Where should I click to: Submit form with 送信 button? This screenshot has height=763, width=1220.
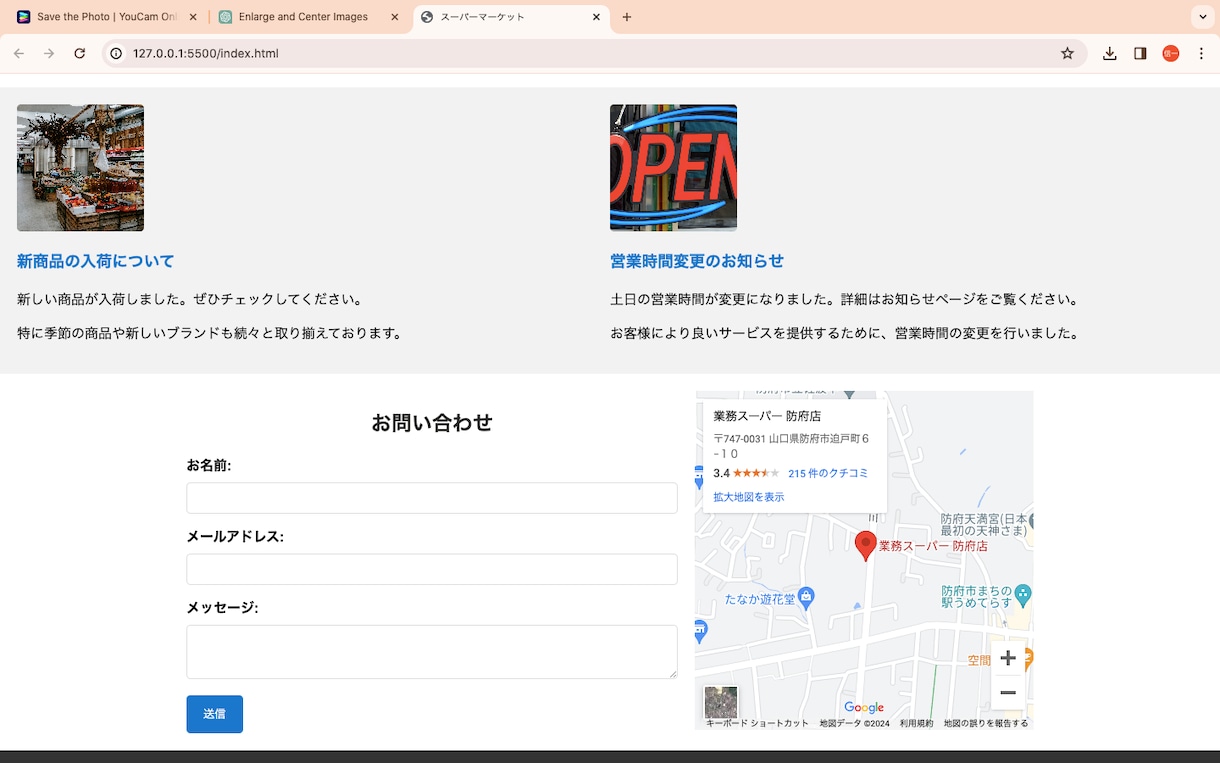pyautogui.click(x=214, y=714)
